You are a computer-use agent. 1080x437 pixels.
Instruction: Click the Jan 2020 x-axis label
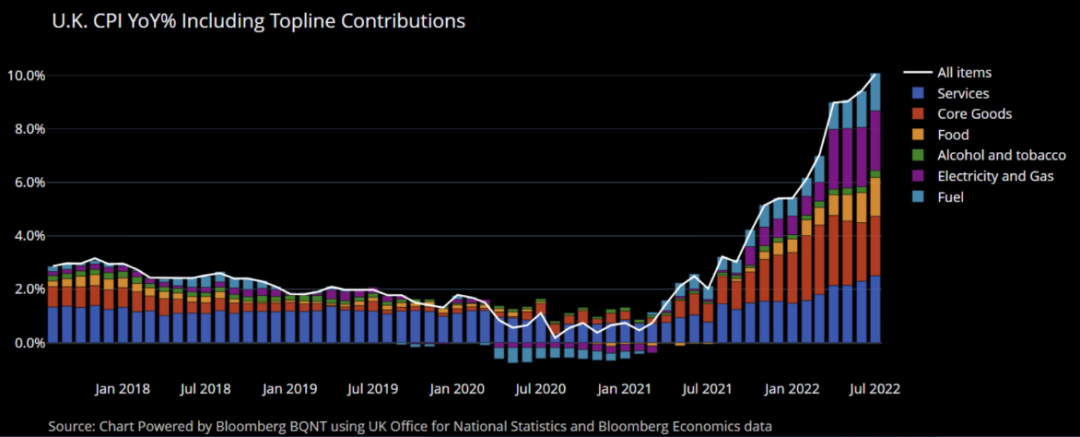(456, 389)
